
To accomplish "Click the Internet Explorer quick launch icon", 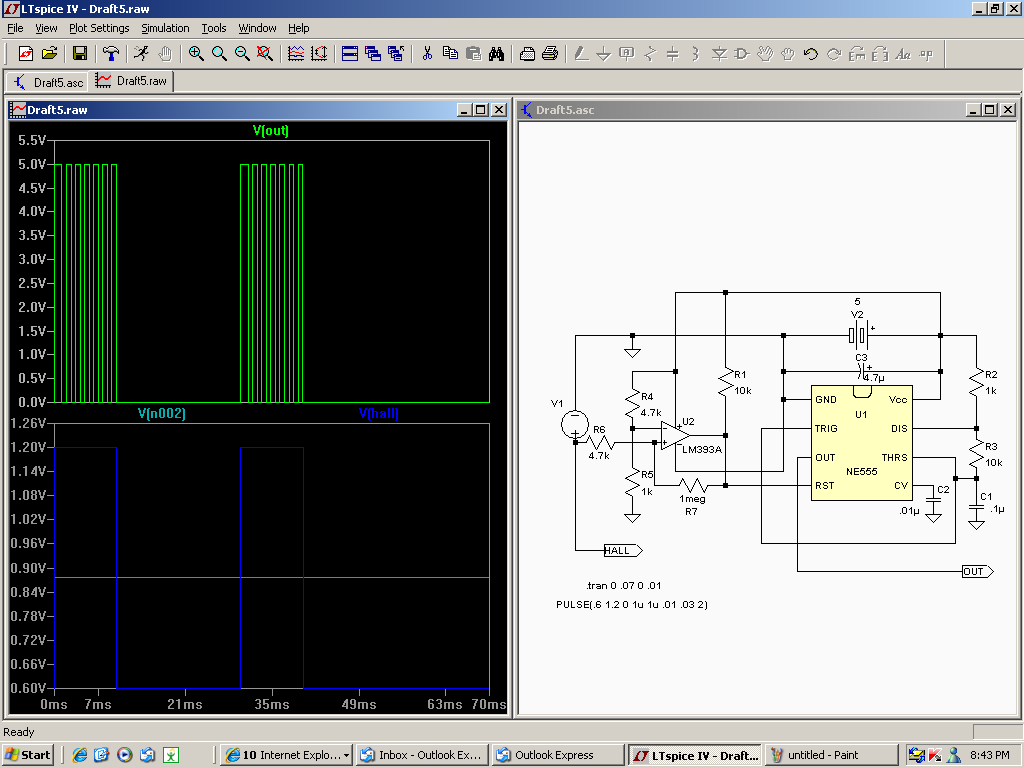I will tap(80, 755).
